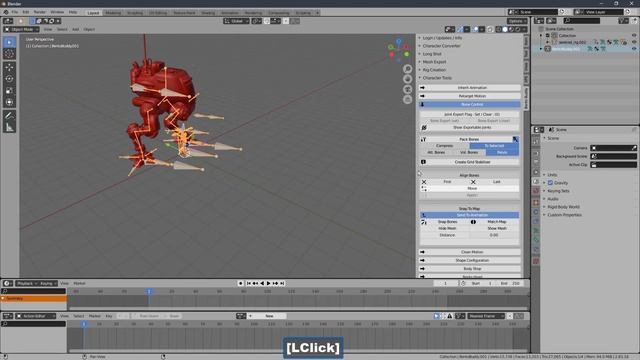This screenshot has height=360, width=640.
Task: Expand the Rigid Body World section
Action: pyautogui.click(x=563, y=207)
